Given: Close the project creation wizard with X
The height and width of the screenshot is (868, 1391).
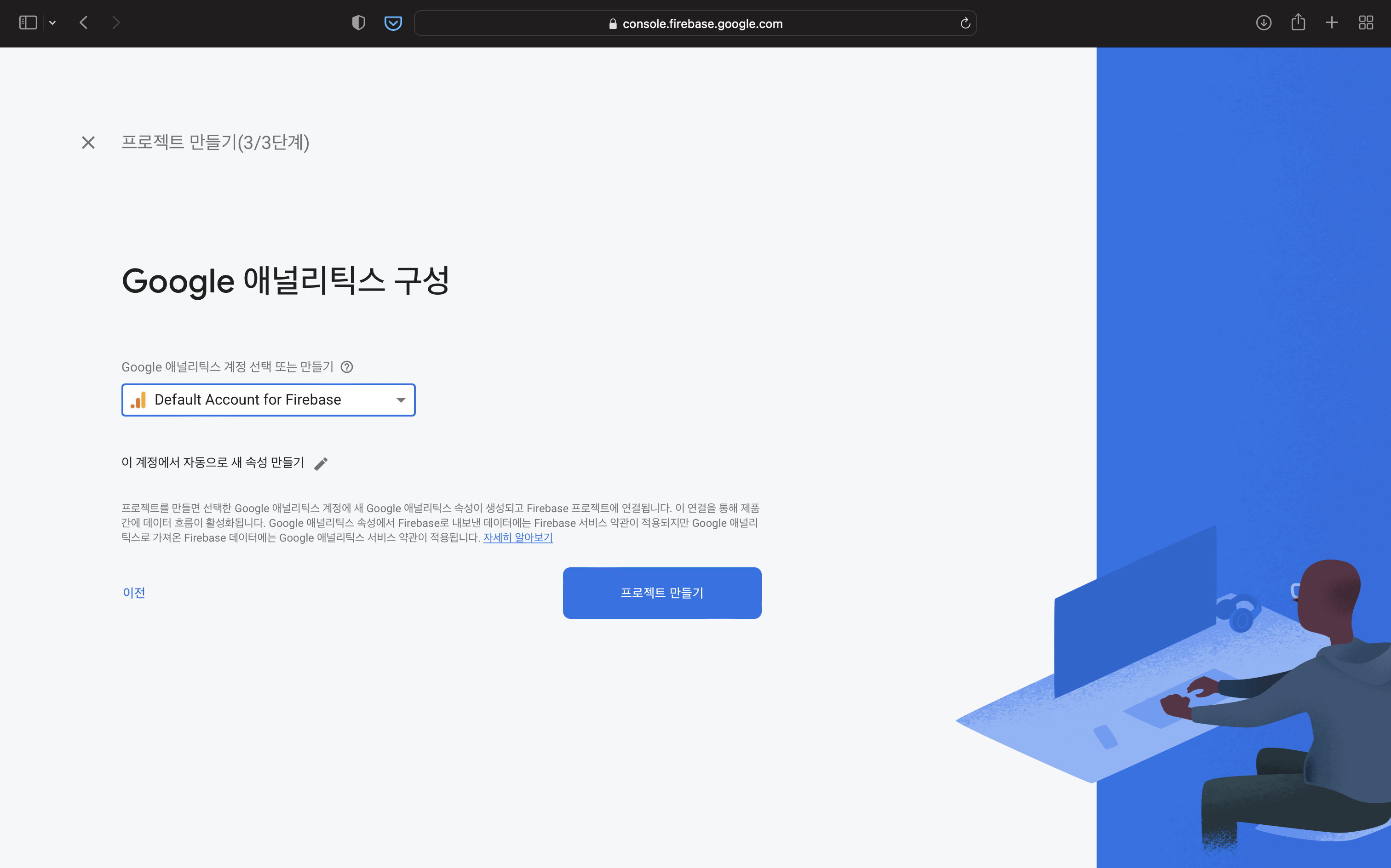Looking at the screenshot, I should 88,143.
